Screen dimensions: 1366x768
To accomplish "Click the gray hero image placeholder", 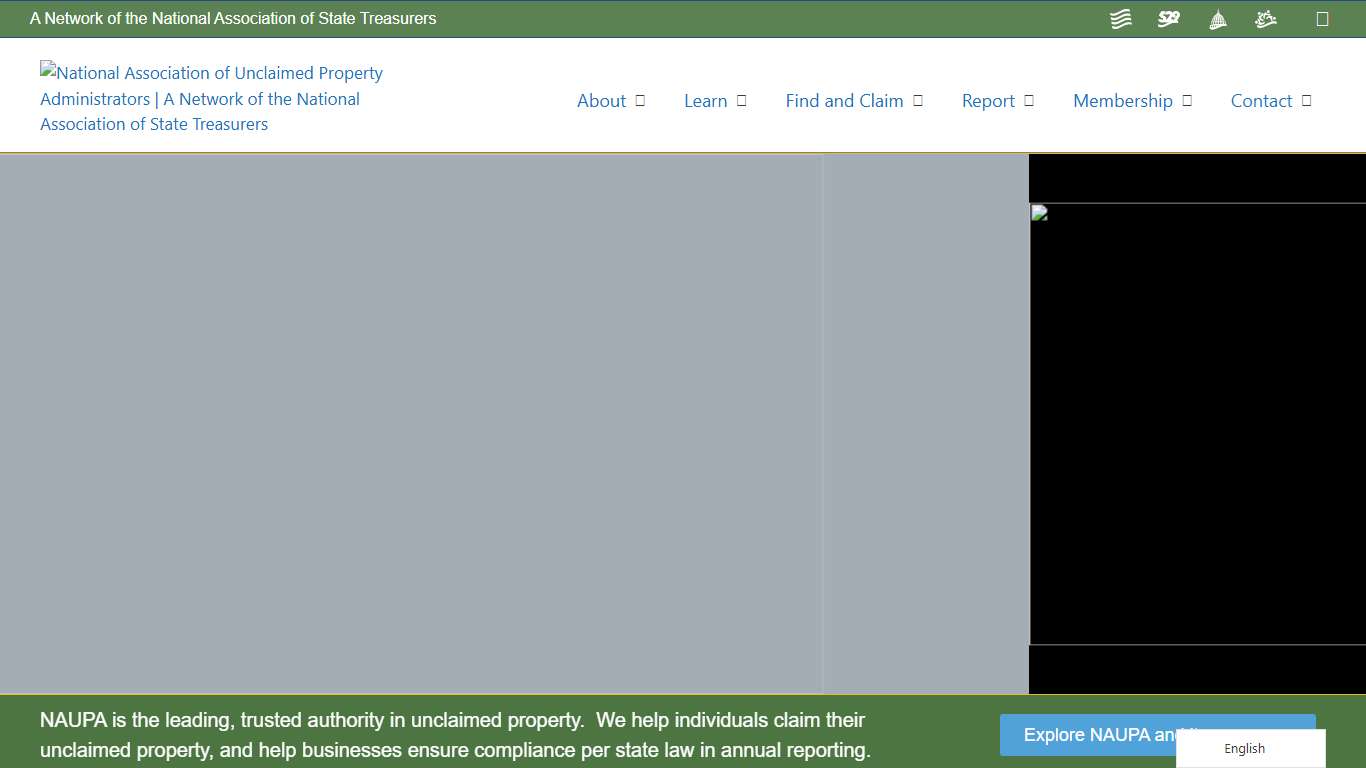I will tap(410, 425).
